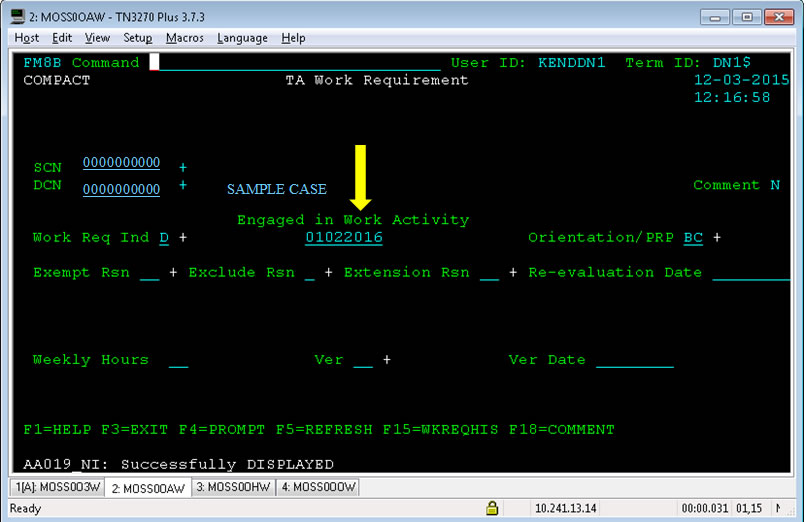Click the plus prompt after Ver field
Image resolution: width=806 pixels, height=522 pixels.
(x=387, y=360)
